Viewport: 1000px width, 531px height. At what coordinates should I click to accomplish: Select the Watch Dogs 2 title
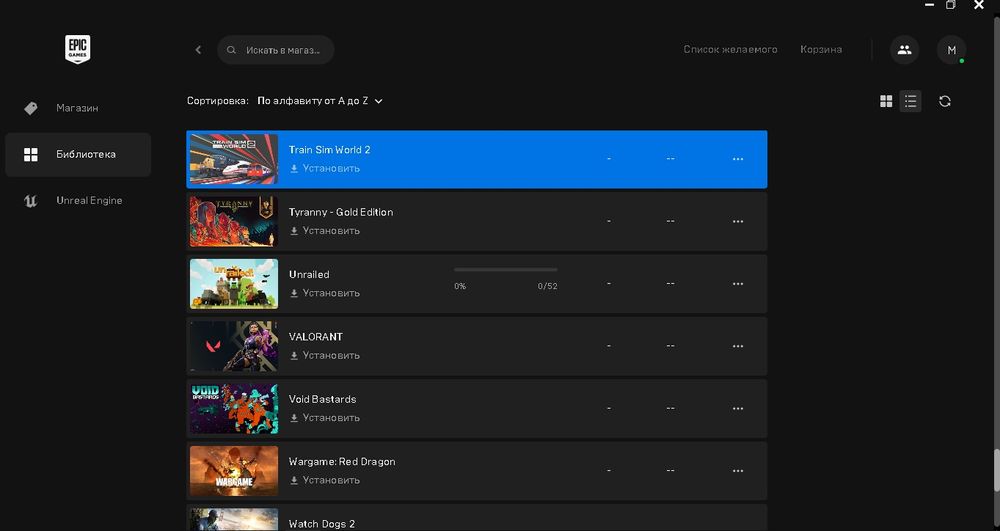[321, 524]
